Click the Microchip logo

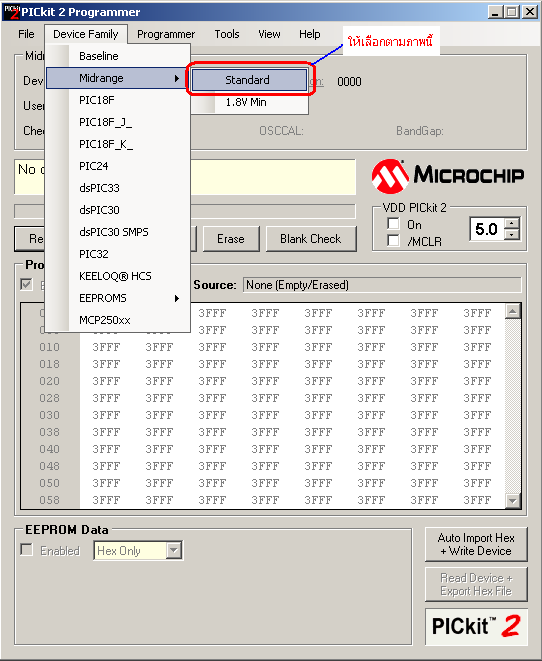448,176
